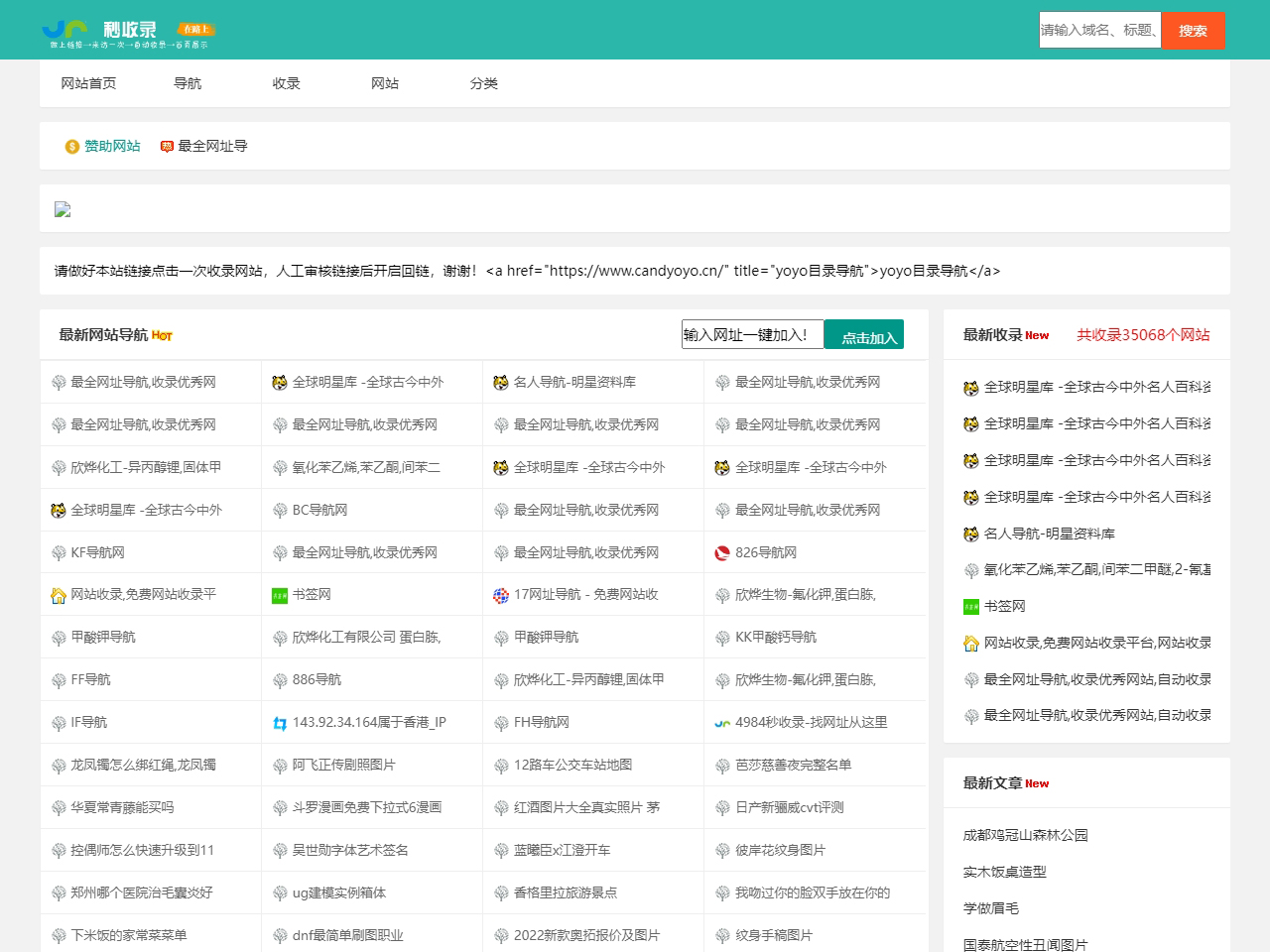Click the 输入网址一键加入 URL input box
Screen dimensions: 1270x952
coord(752,335)
